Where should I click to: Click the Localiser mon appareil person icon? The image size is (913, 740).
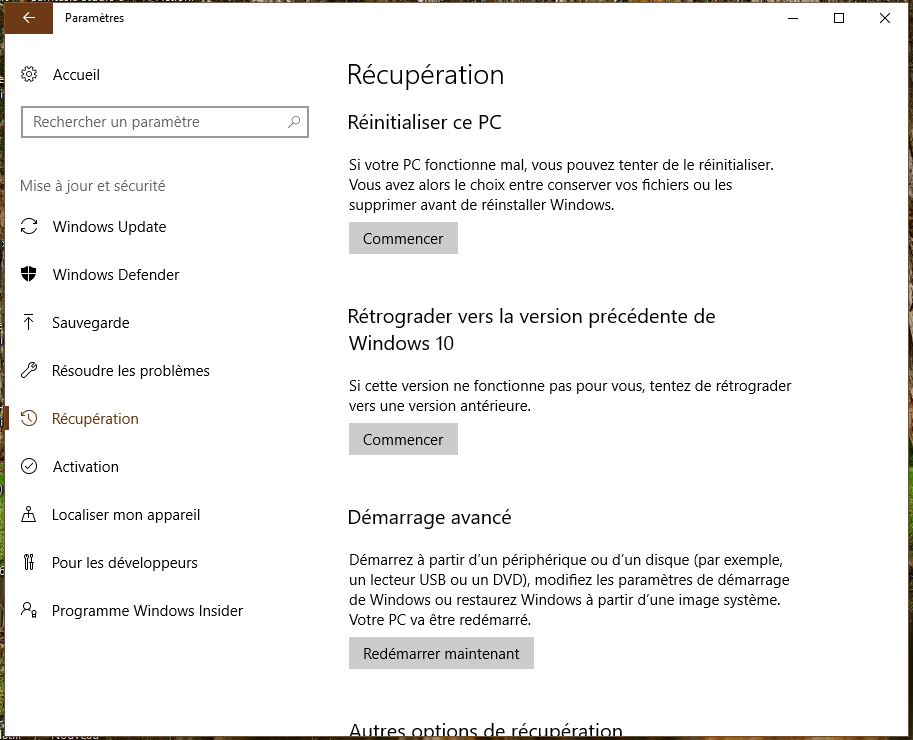[x=29, y=514]
